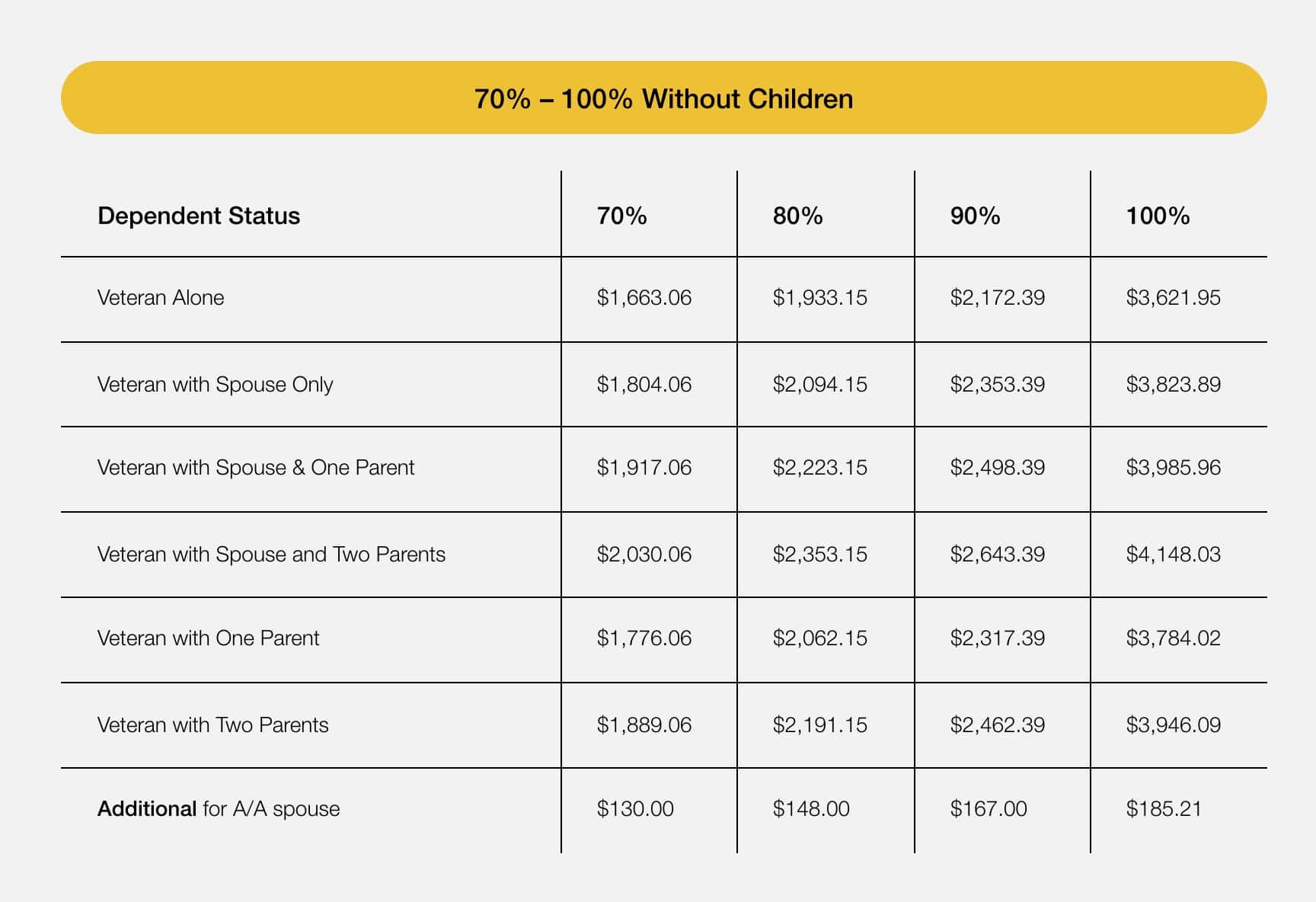Click the $2,498.39 cell
This screenshot has height=902, width=1316.
tap(998, 467)
